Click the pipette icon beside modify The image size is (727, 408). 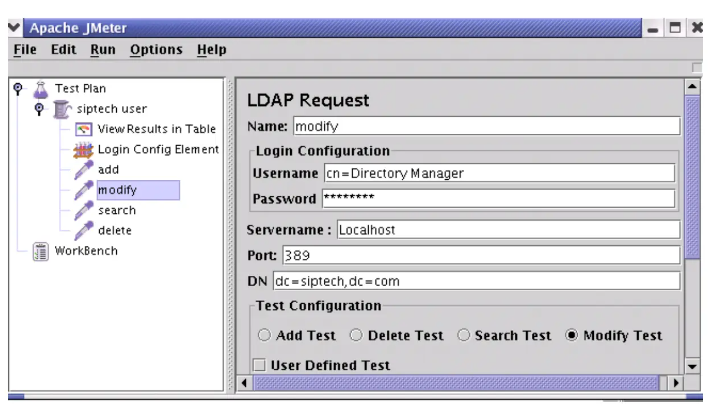click(83, 190)
